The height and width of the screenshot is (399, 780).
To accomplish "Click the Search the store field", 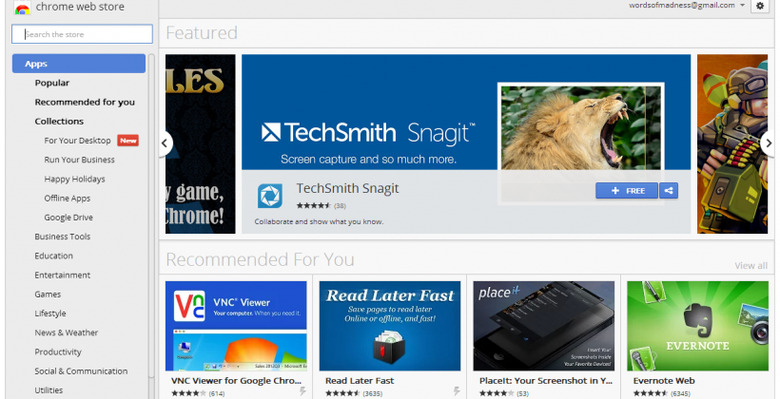I will 82,34.
